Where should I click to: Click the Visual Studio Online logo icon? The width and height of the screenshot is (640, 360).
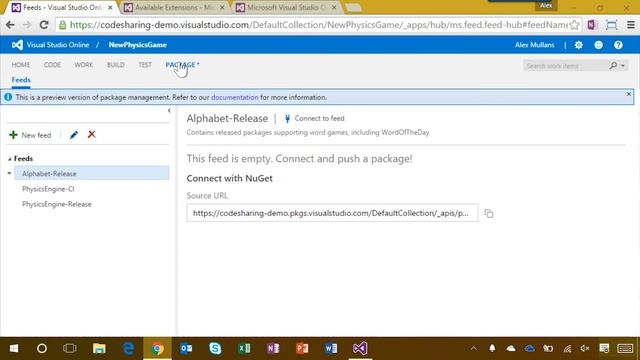pos(17,45)
